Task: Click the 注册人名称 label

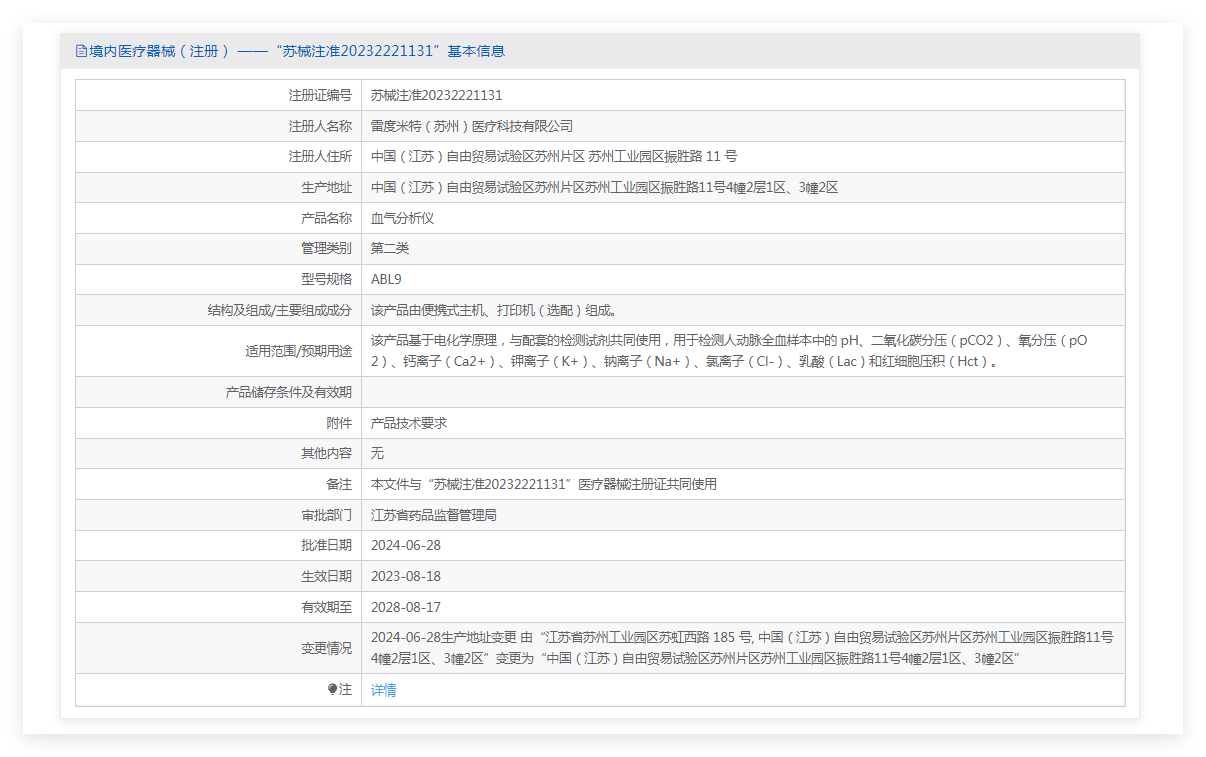Action: click(320, 126)
